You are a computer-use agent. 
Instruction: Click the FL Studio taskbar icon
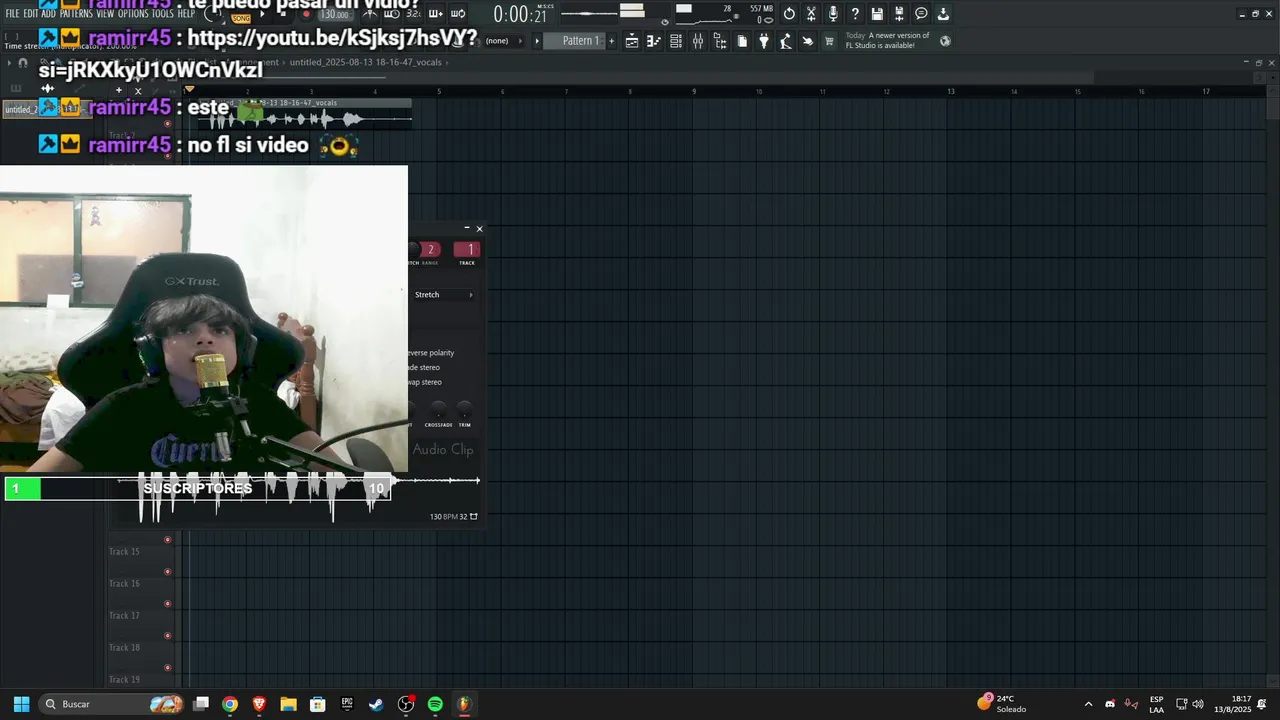(x=464, y=704)
